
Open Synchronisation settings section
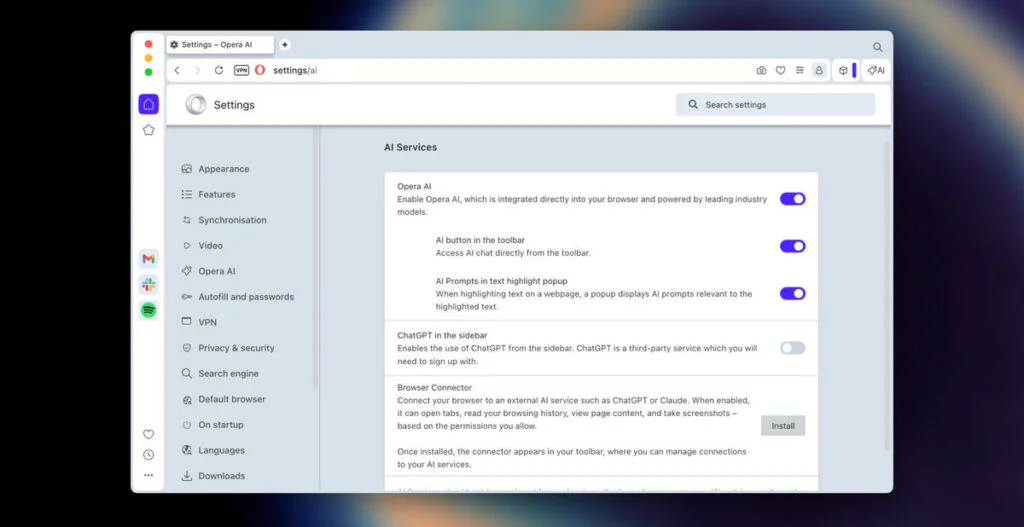224,220
